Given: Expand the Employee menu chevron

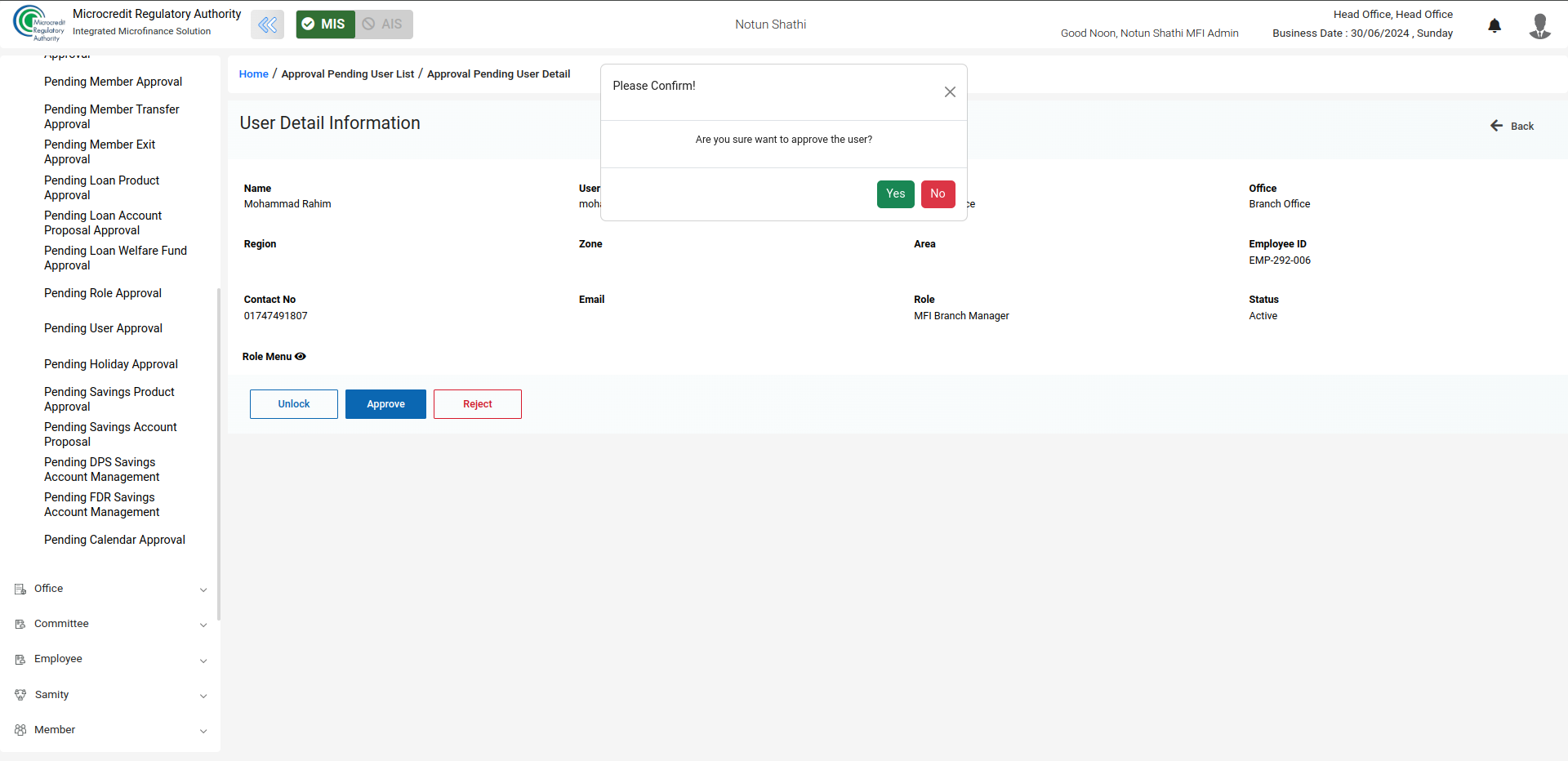Looking at the screenshot, I should coord(203,660).
